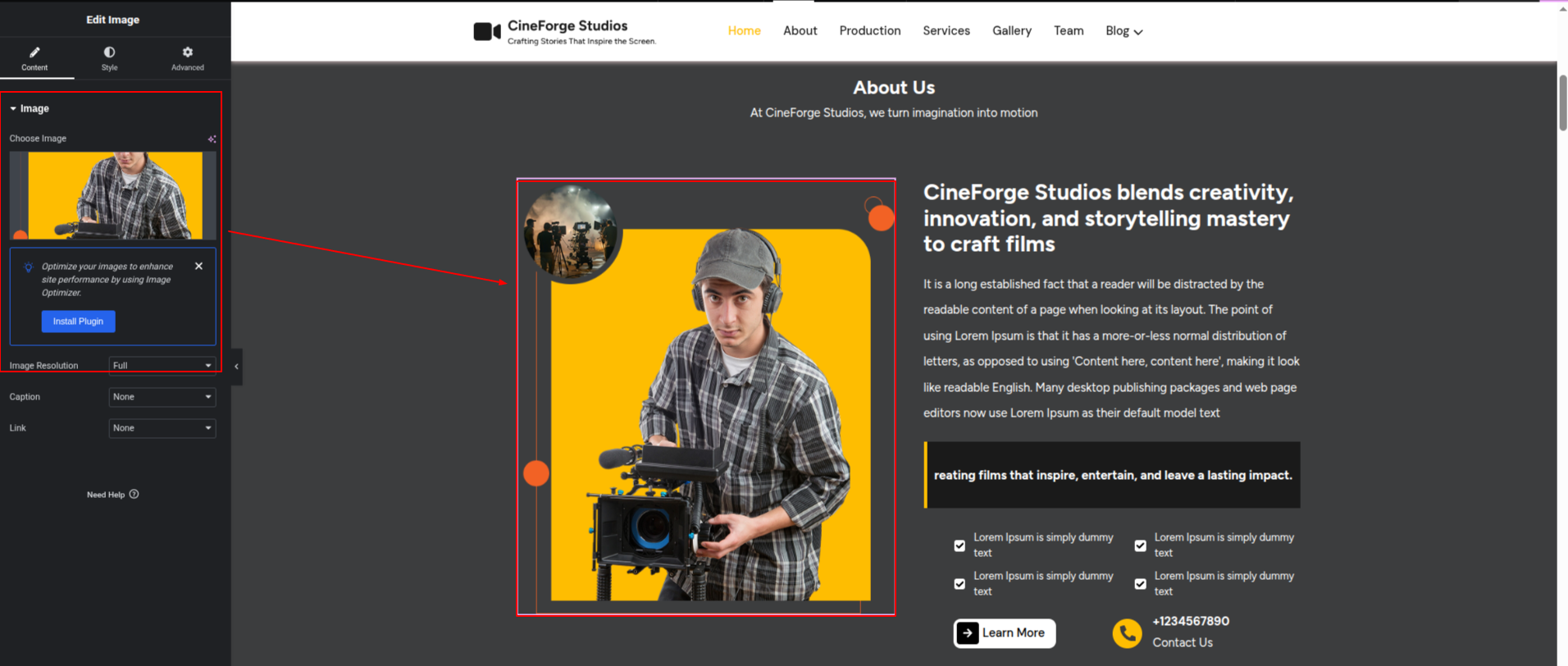Image resolution: width=1568 pixels, height=666 pixels.
Task: Go to the Production menu item
Action: tap(869, 31)
